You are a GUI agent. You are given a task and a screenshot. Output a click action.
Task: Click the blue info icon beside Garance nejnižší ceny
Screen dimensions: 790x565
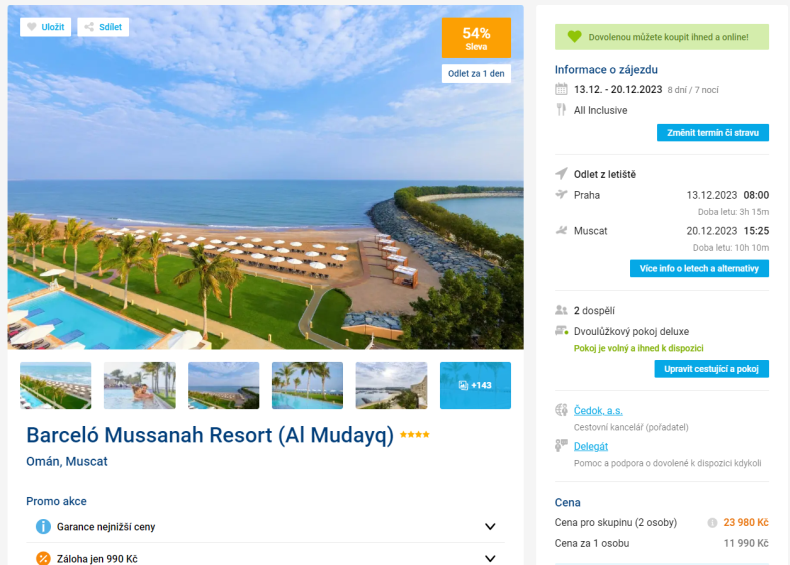pos(43,527)
